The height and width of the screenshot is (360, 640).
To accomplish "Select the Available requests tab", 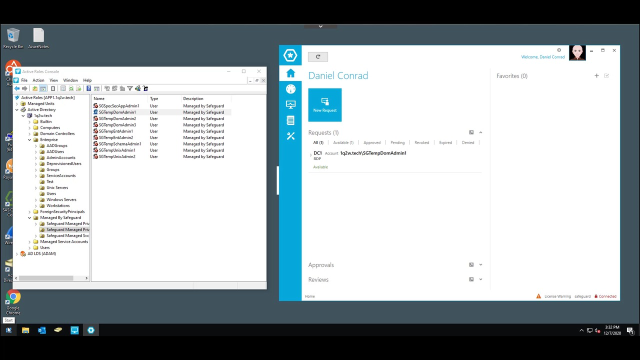I will [343, 142].
